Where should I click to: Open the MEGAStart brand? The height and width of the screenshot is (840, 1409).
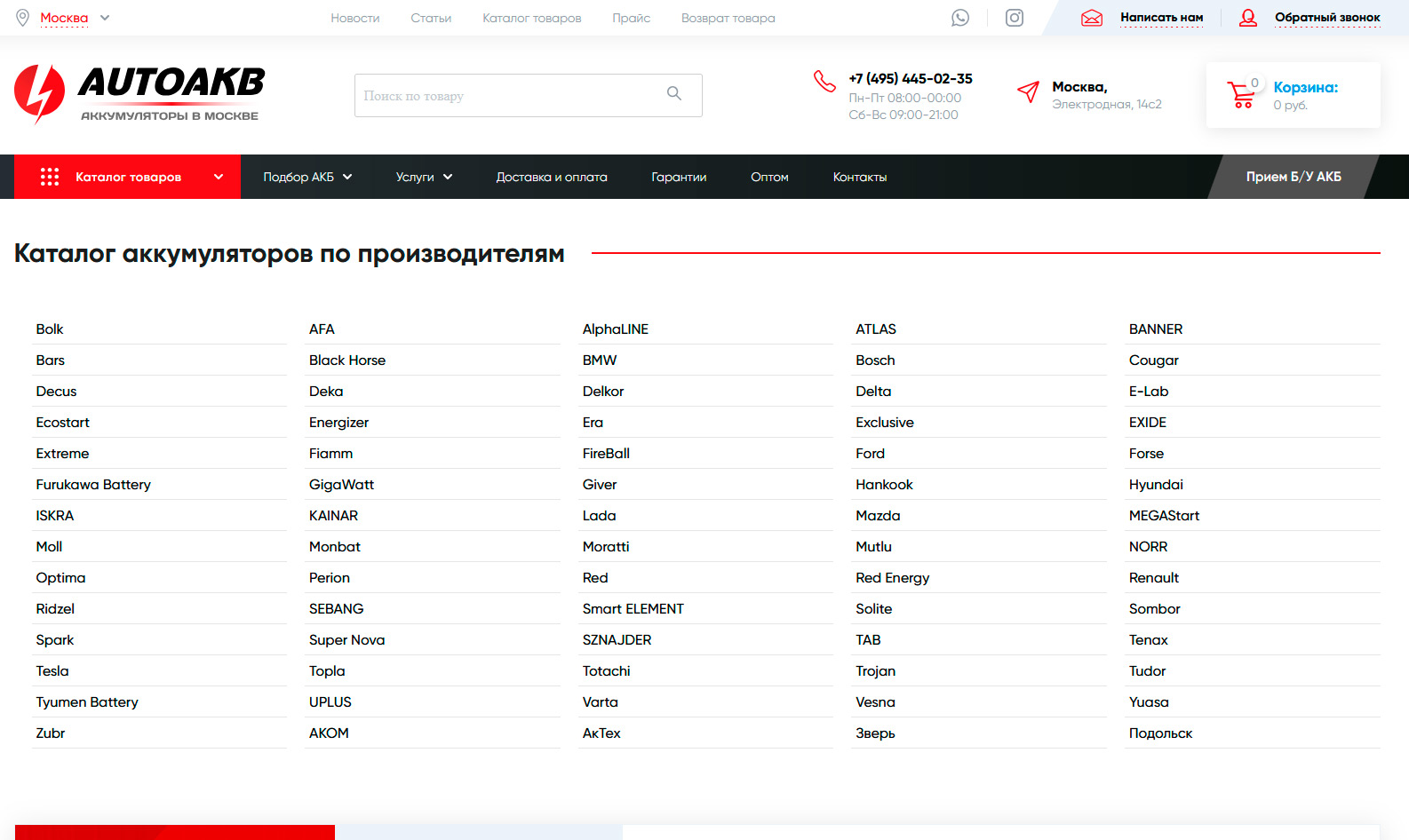pos(1164,515)
